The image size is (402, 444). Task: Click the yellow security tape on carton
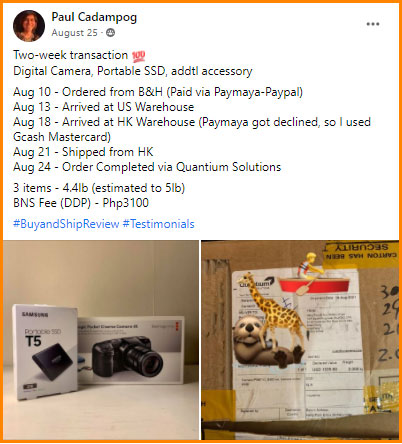point(360,255)
